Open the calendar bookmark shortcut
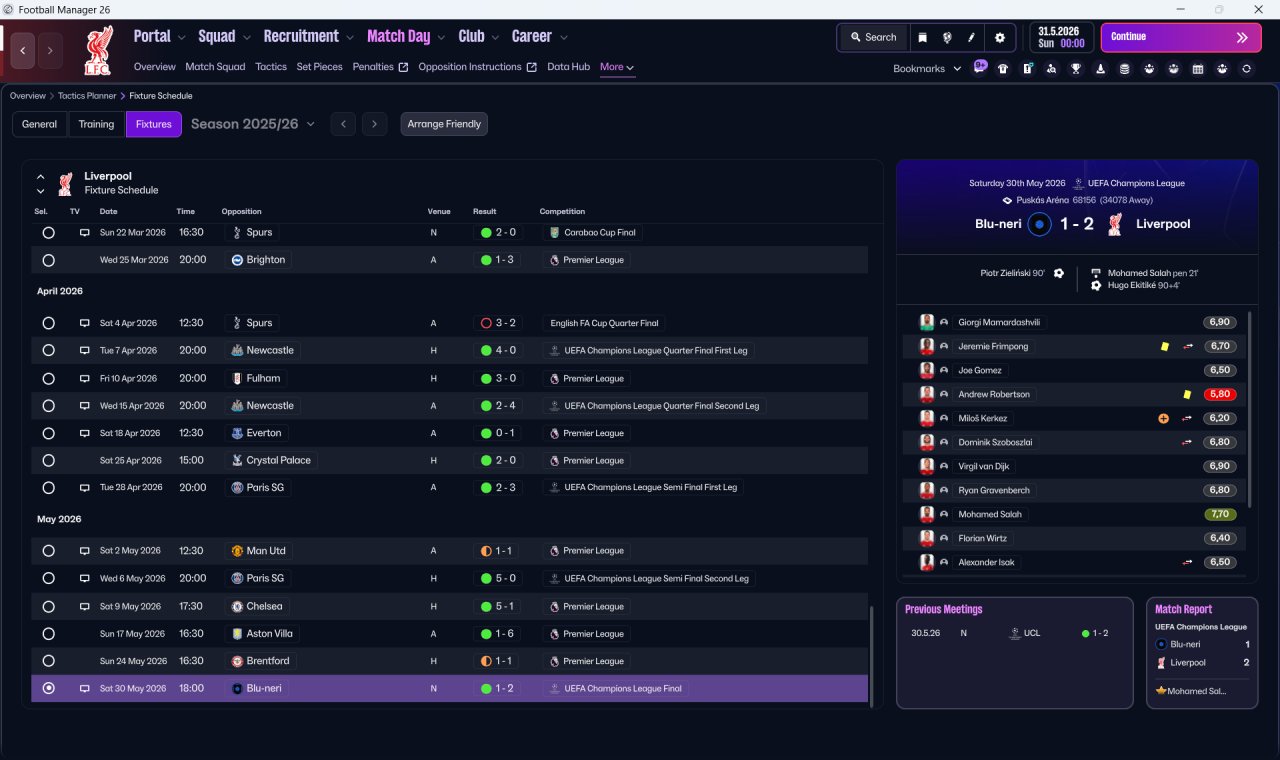Image resolution: width=1280 pixels, height=760 pixels. [1198, 68]
